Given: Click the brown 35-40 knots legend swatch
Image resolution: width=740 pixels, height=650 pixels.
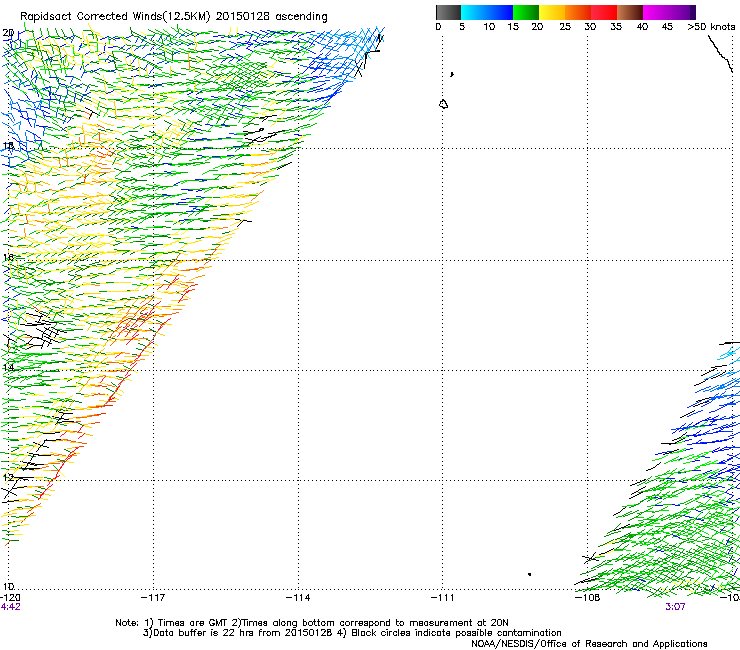Looking at the screenshot, I should point(630,12).
